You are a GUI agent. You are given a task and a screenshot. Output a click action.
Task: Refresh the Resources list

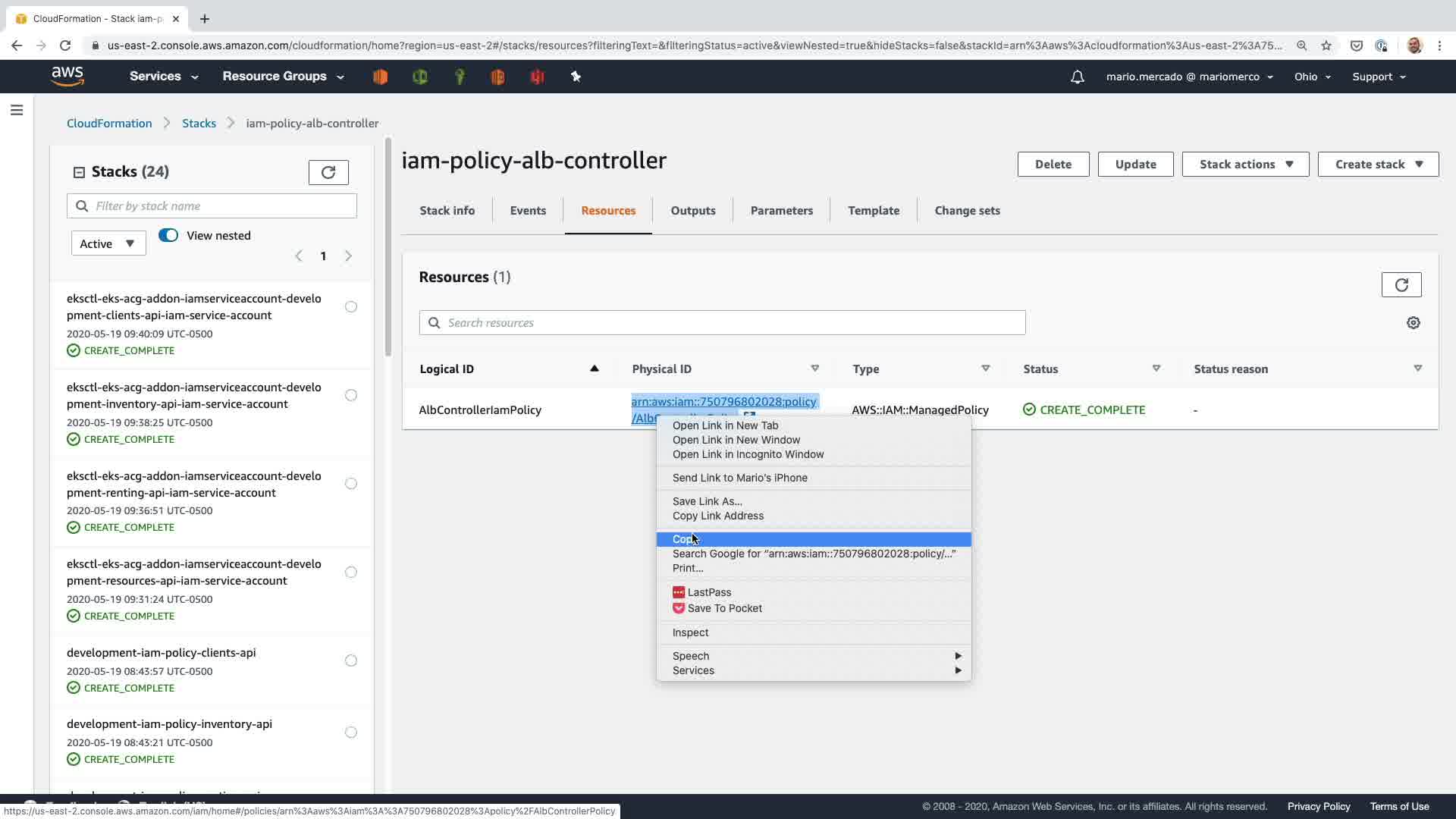[x=1401, y=285]
